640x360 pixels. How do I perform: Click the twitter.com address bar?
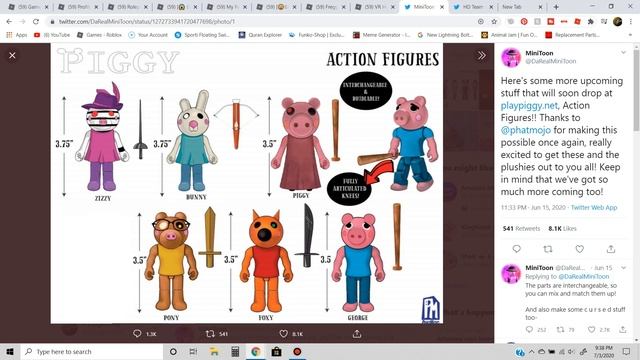pos(261,21)
